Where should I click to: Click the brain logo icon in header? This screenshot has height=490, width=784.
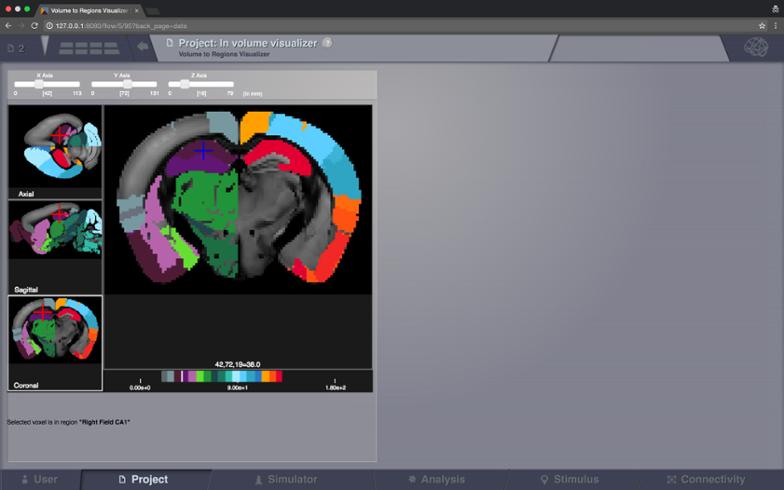(754, 47)
